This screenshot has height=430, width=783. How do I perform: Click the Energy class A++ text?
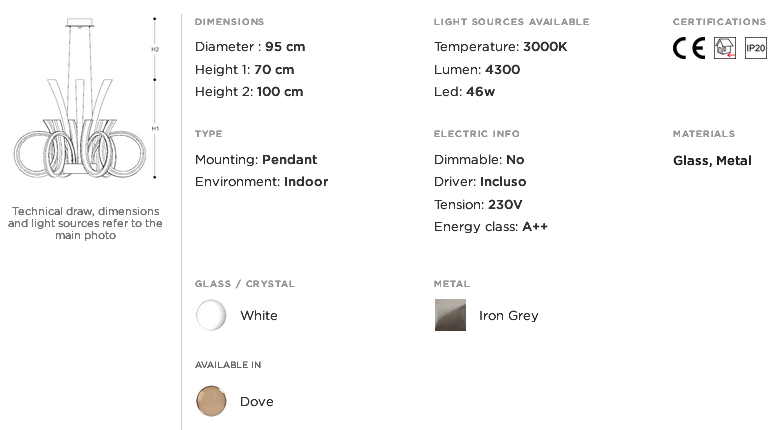click(x=490, y=227)
